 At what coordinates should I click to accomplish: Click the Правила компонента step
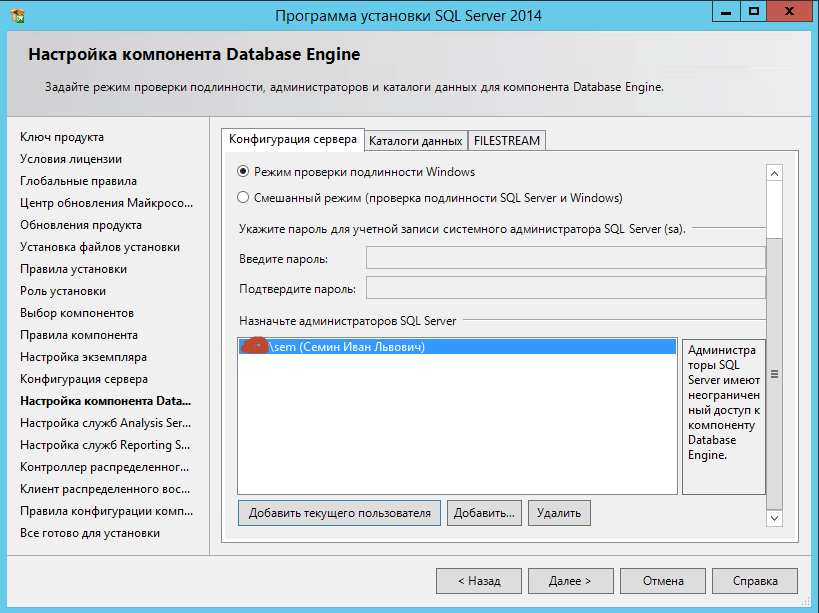pyautogui.click(x=79, y=335)
